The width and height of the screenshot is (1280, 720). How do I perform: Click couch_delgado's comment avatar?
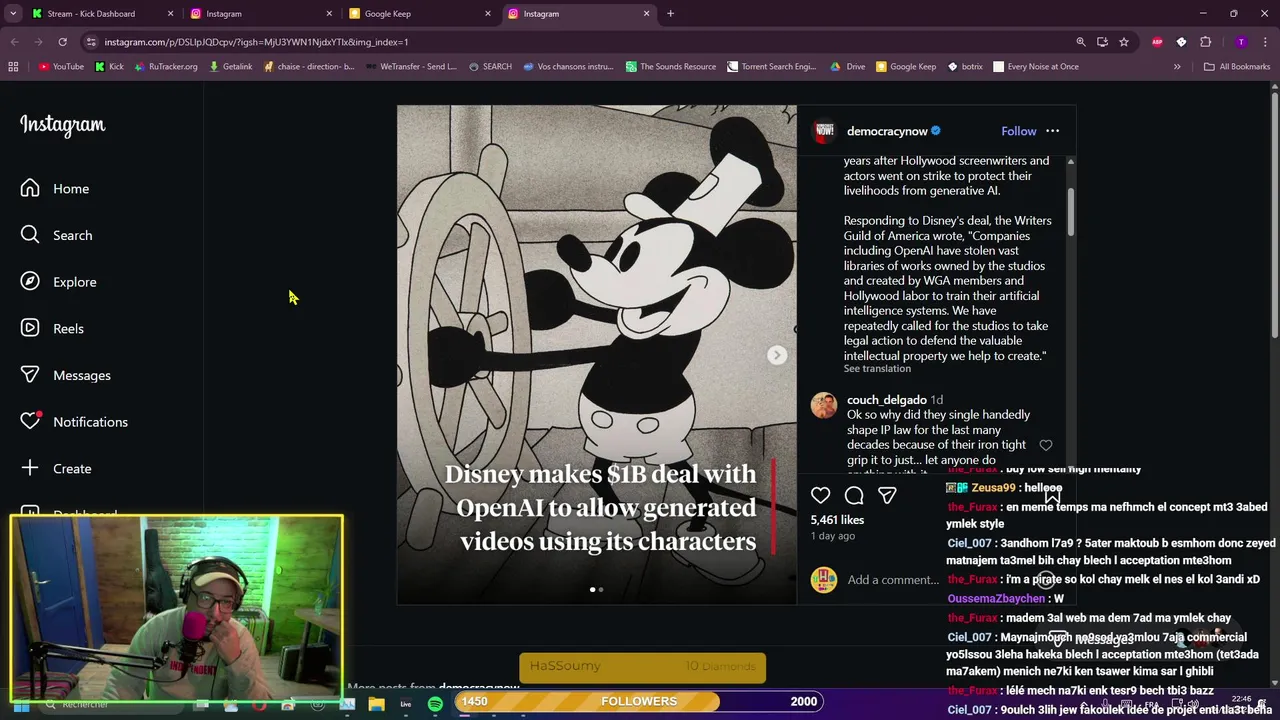coord(824,405)
